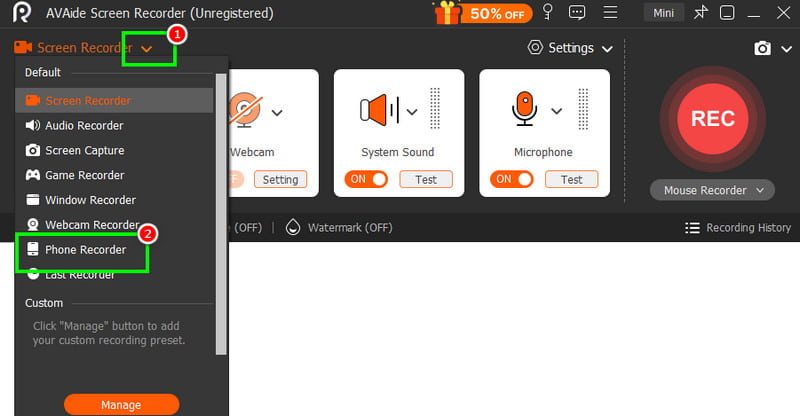Select Screen Recorder in the mode list
This screenshot has width=800, height=416.
click(x=114, y=101)
